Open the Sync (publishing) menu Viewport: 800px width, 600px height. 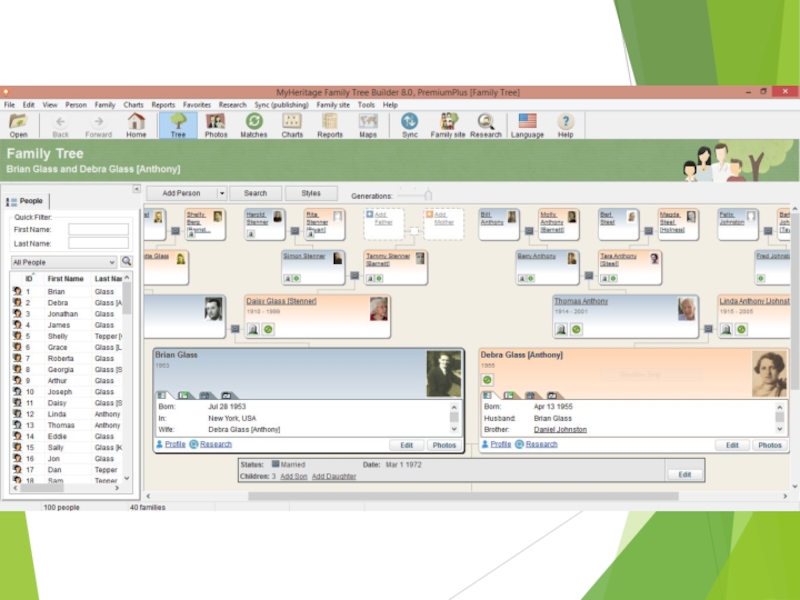[281, 105]
